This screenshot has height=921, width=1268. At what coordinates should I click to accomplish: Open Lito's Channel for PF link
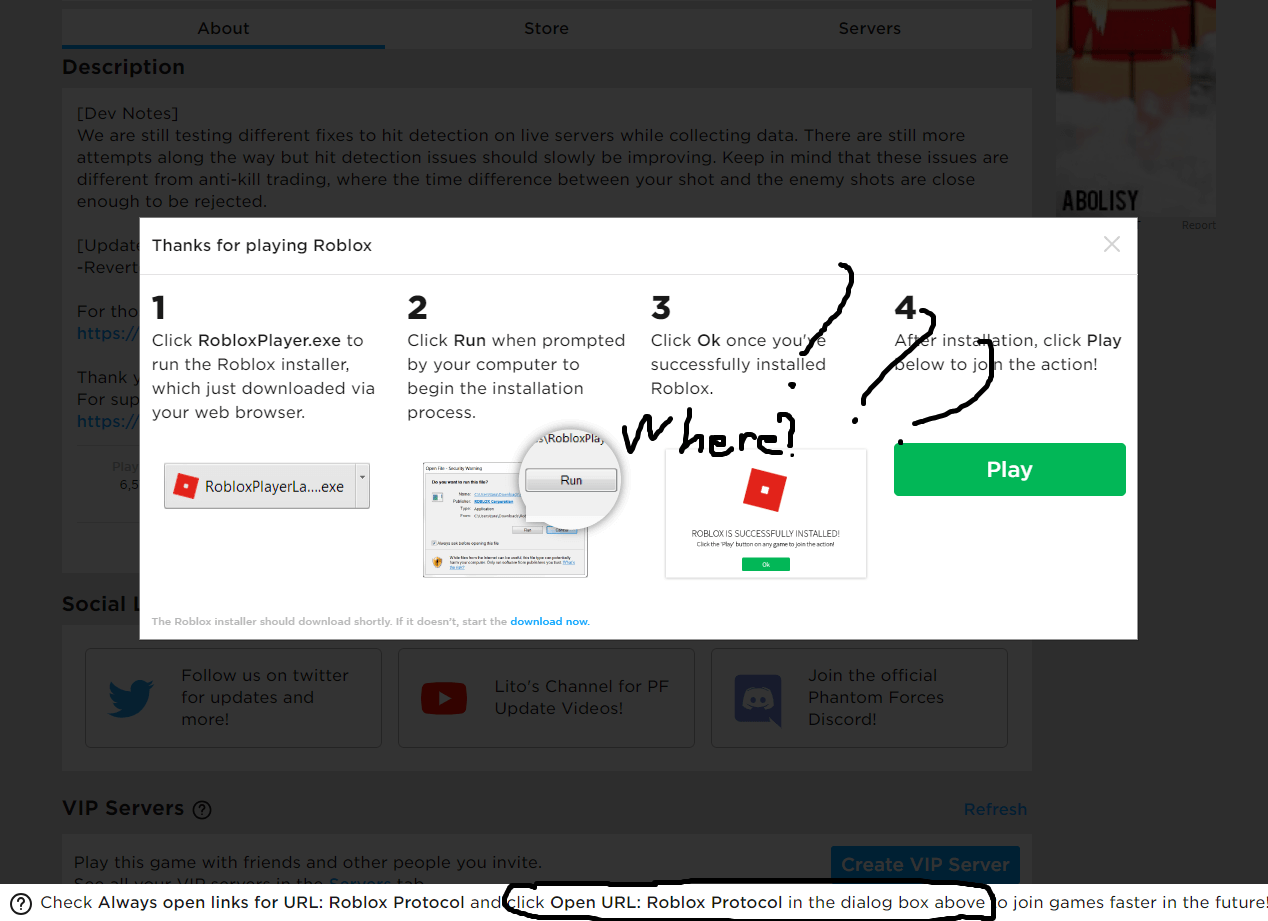546,697
